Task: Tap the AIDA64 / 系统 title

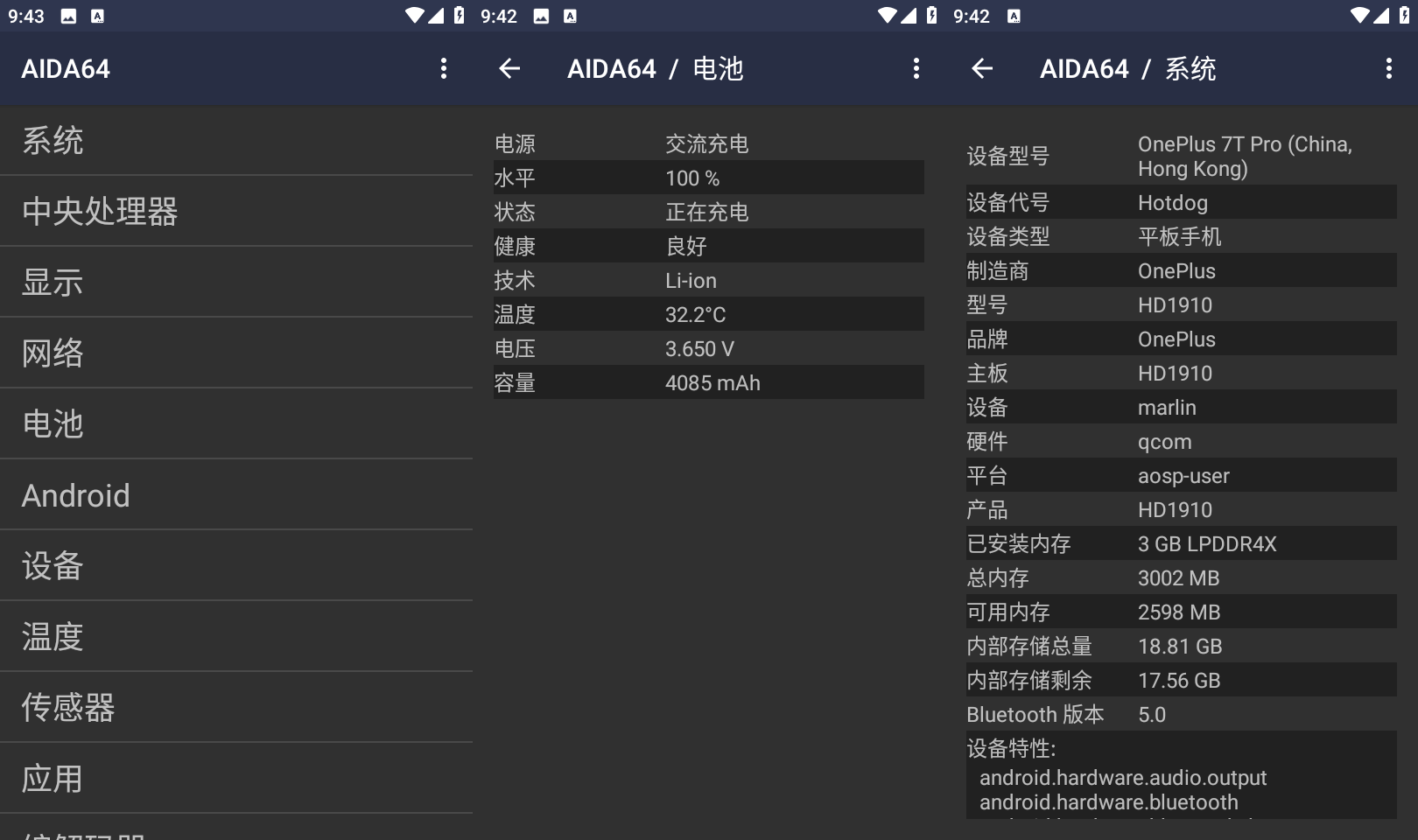Action: pos(1127,69)
